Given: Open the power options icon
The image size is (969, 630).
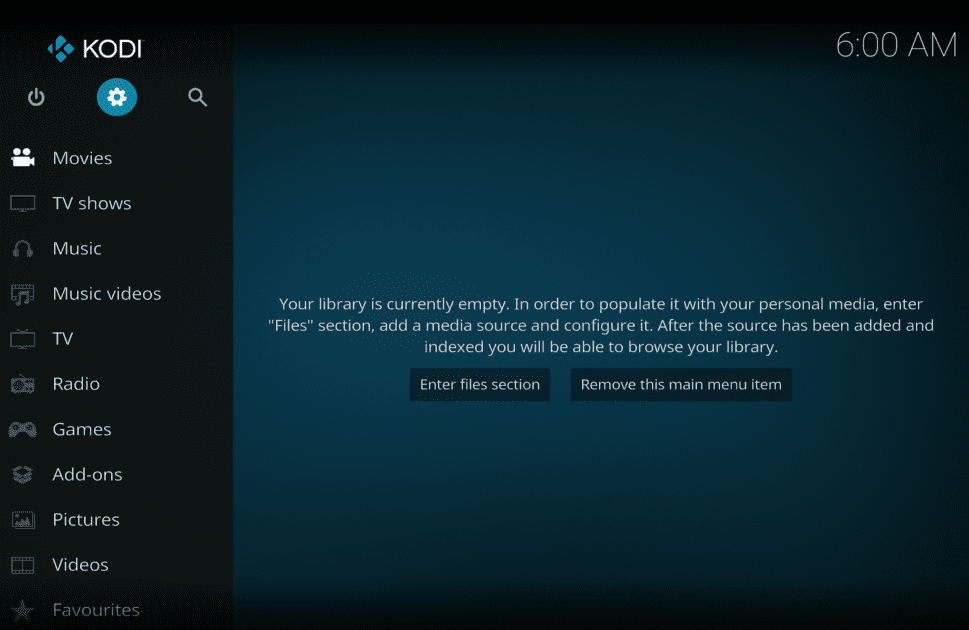Looking at the screenshot, I should (x=36, y=97).
